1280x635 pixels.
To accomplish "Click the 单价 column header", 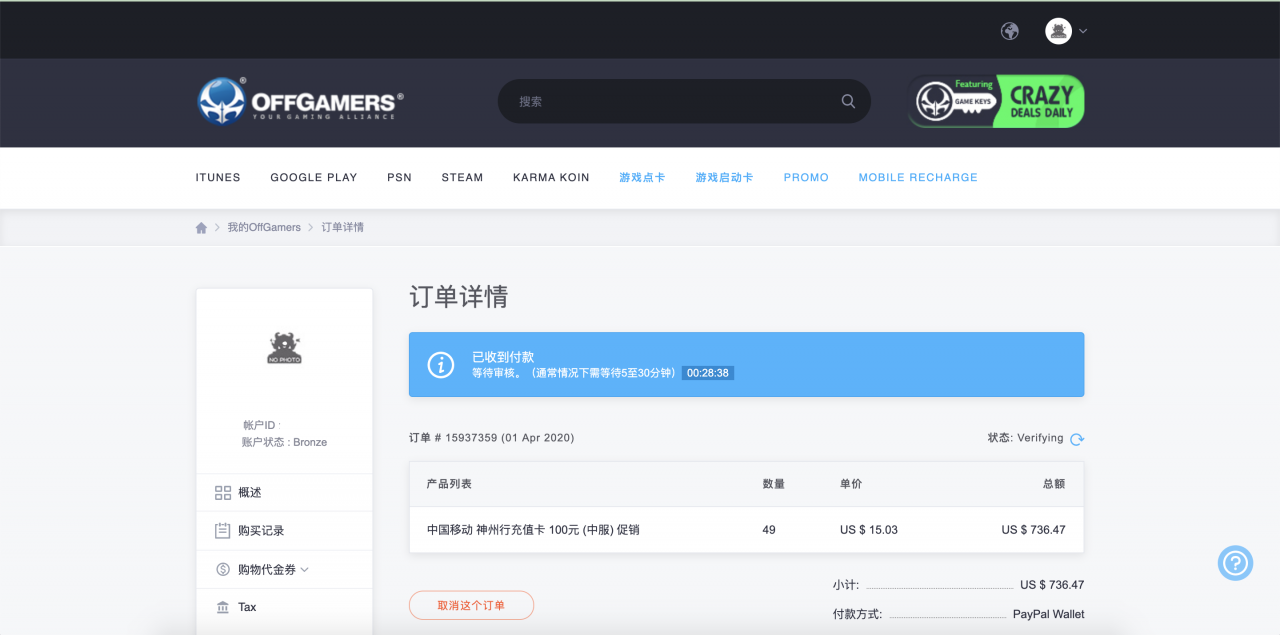I will [851, 484].
